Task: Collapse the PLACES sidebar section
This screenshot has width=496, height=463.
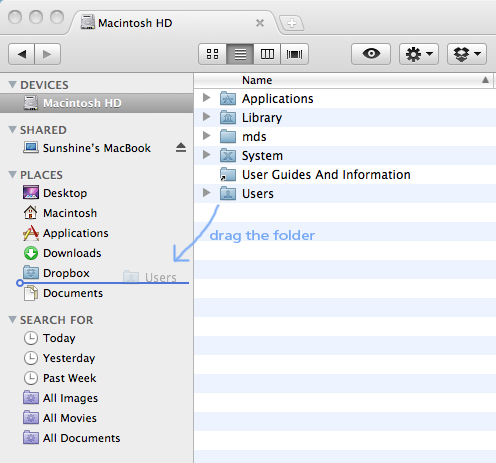Action: click(x=13, y=174)
